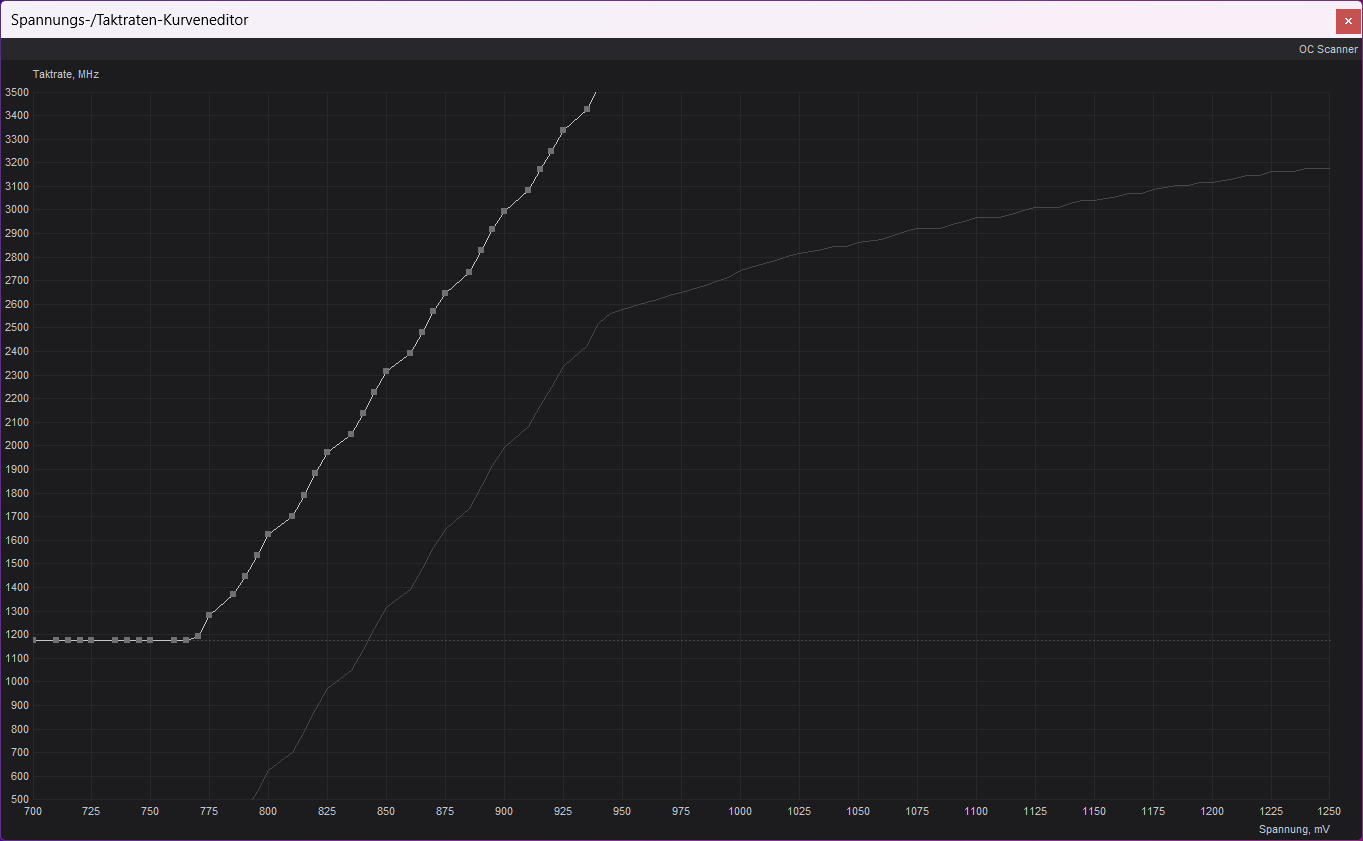Click the 785 mV point near 1370 MHz
The image size is (1363, 841).
[x=233, y=594]
